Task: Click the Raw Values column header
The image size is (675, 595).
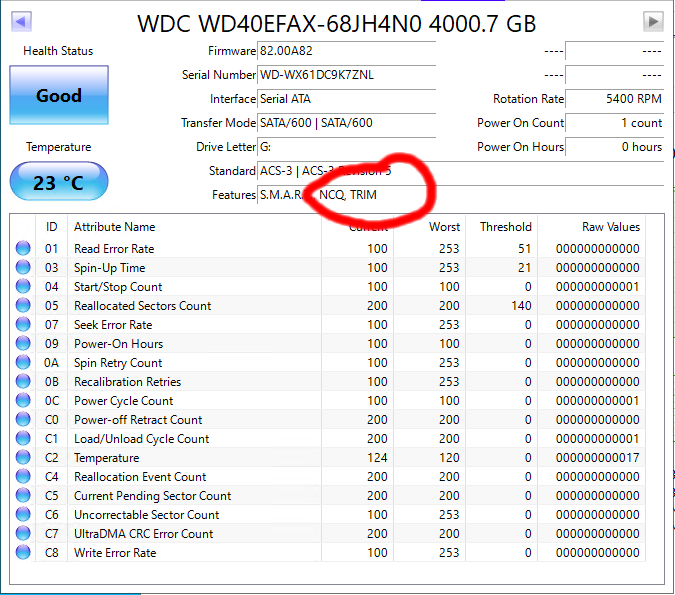Action: [611, 227]
